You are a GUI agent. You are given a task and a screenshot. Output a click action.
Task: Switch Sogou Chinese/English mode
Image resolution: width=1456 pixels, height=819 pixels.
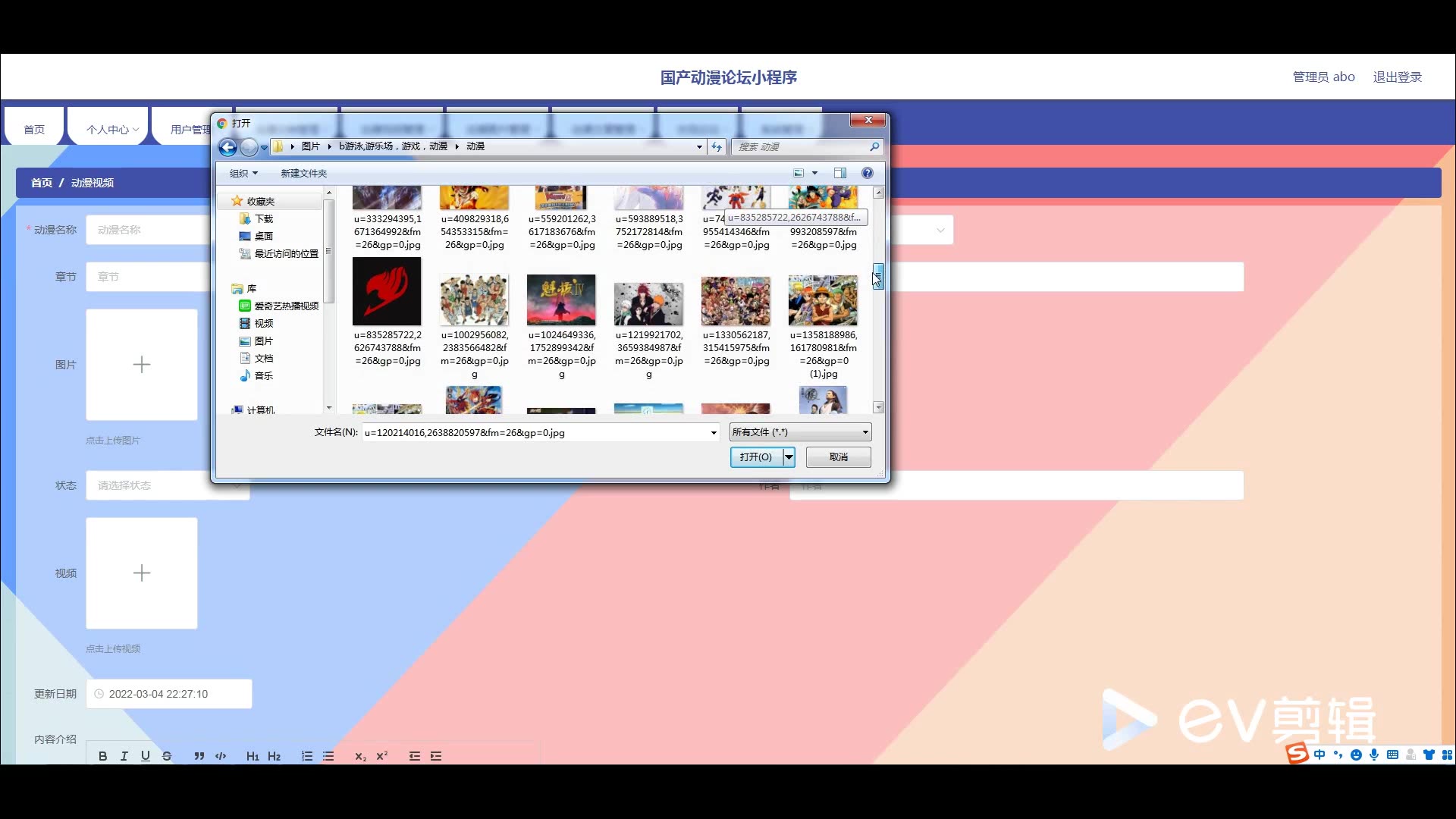click(x=1320, y=755)
